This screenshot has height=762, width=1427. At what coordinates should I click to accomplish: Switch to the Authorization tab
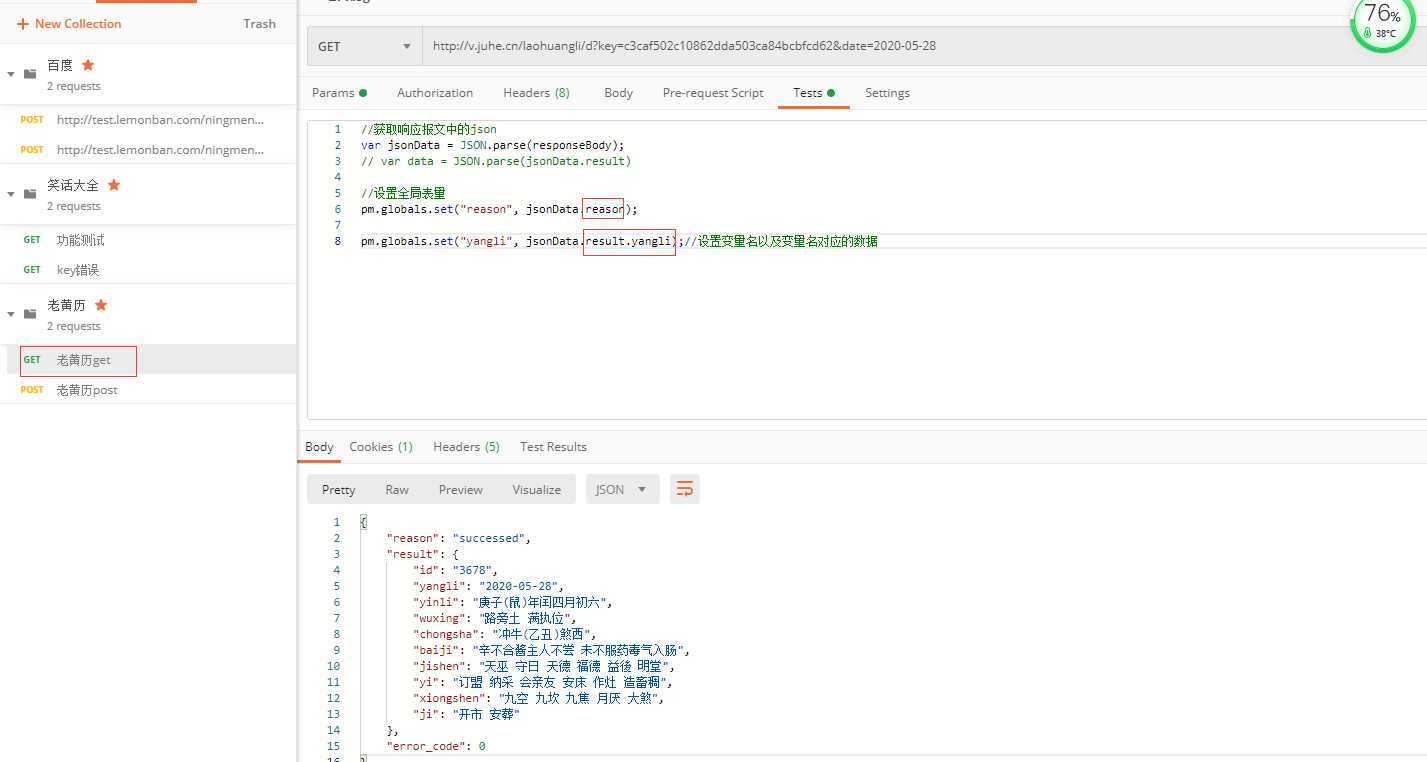point(435,93)
